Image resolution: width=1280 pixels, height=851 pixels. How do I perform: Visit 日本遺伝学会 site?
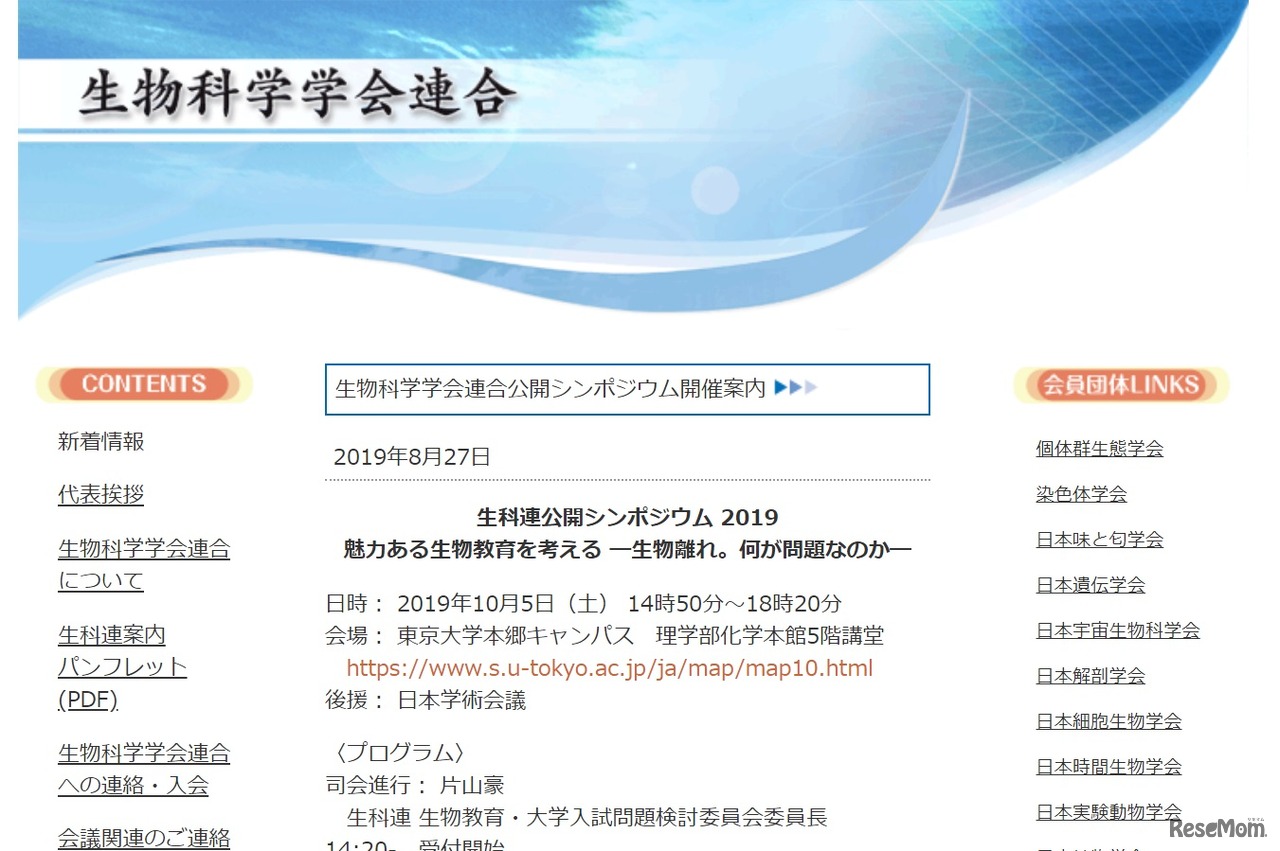[x=1090, y=584]
